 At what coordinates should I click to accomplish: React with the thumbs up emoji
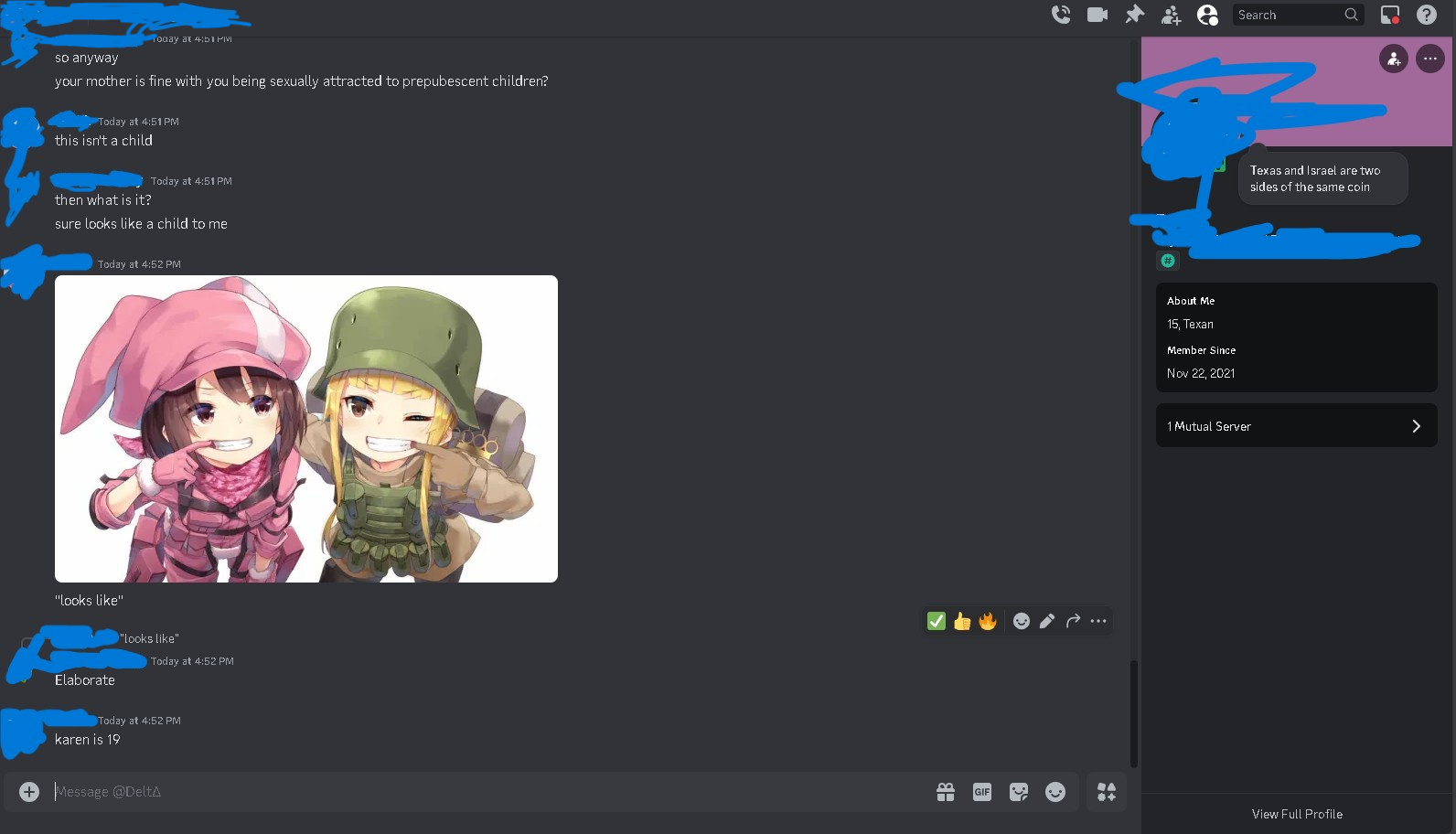tap(962, 621)
